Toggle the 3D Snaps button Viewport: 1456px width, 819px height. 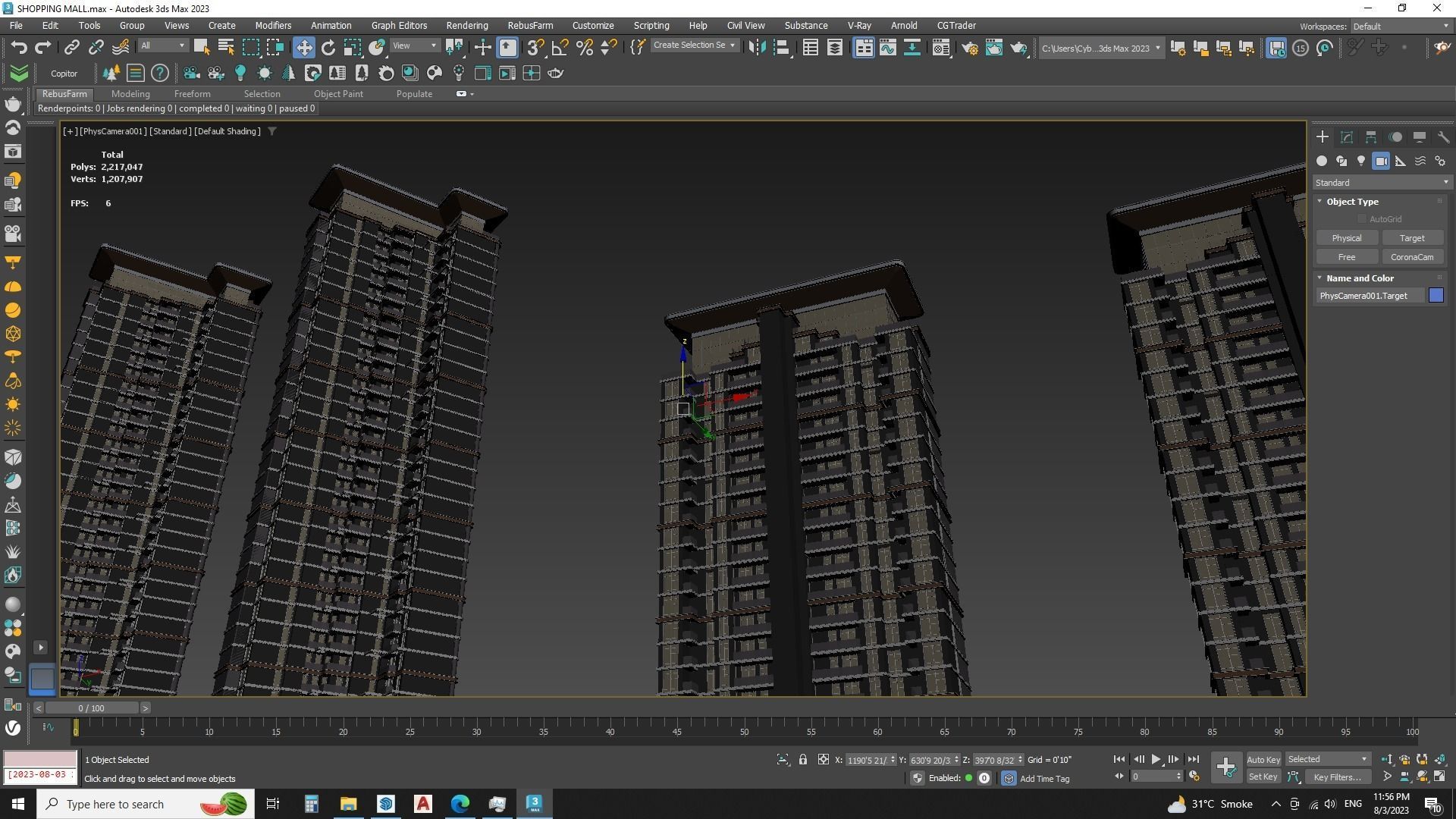(x=535, y=48)
